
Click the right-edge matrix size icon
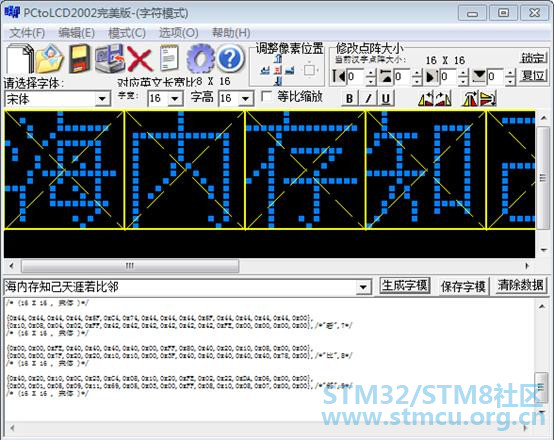tap(432, 77)
